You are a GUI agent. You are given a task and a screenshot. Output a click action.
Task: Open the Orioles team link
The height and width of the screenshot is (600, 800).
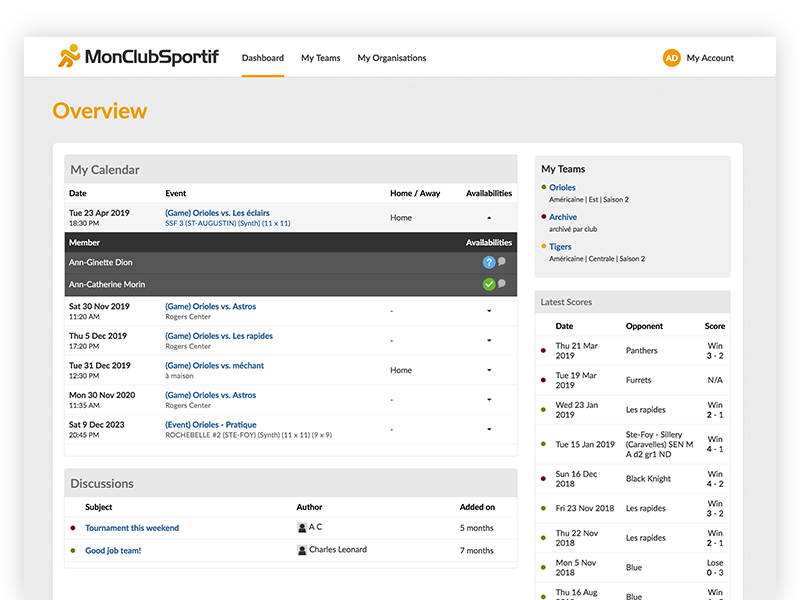point(562,187)
